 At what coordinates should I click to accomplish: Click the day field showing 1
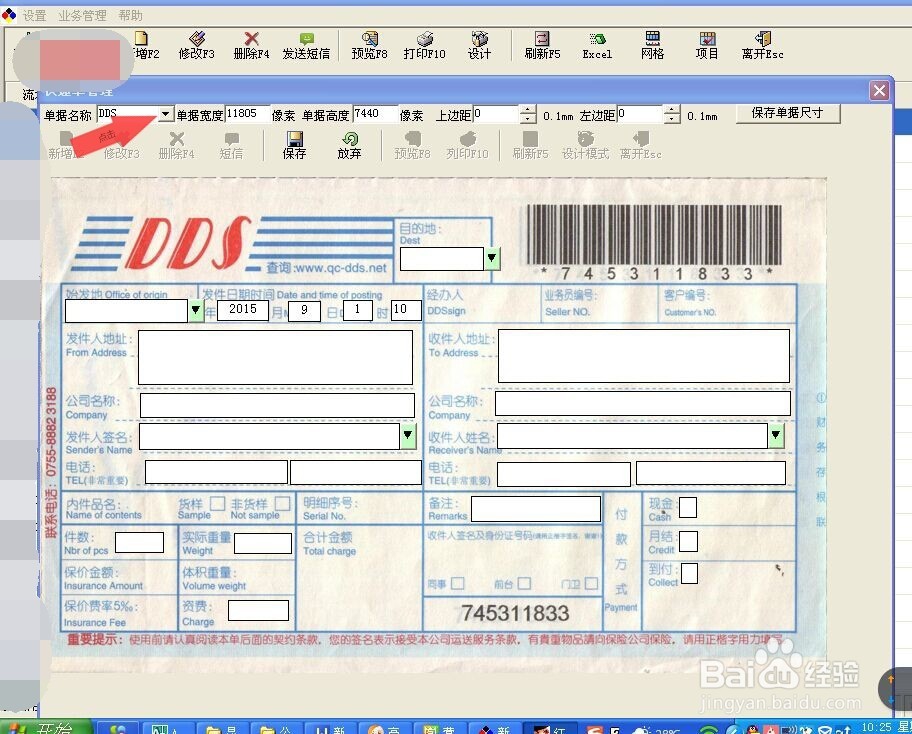[358, 310]
